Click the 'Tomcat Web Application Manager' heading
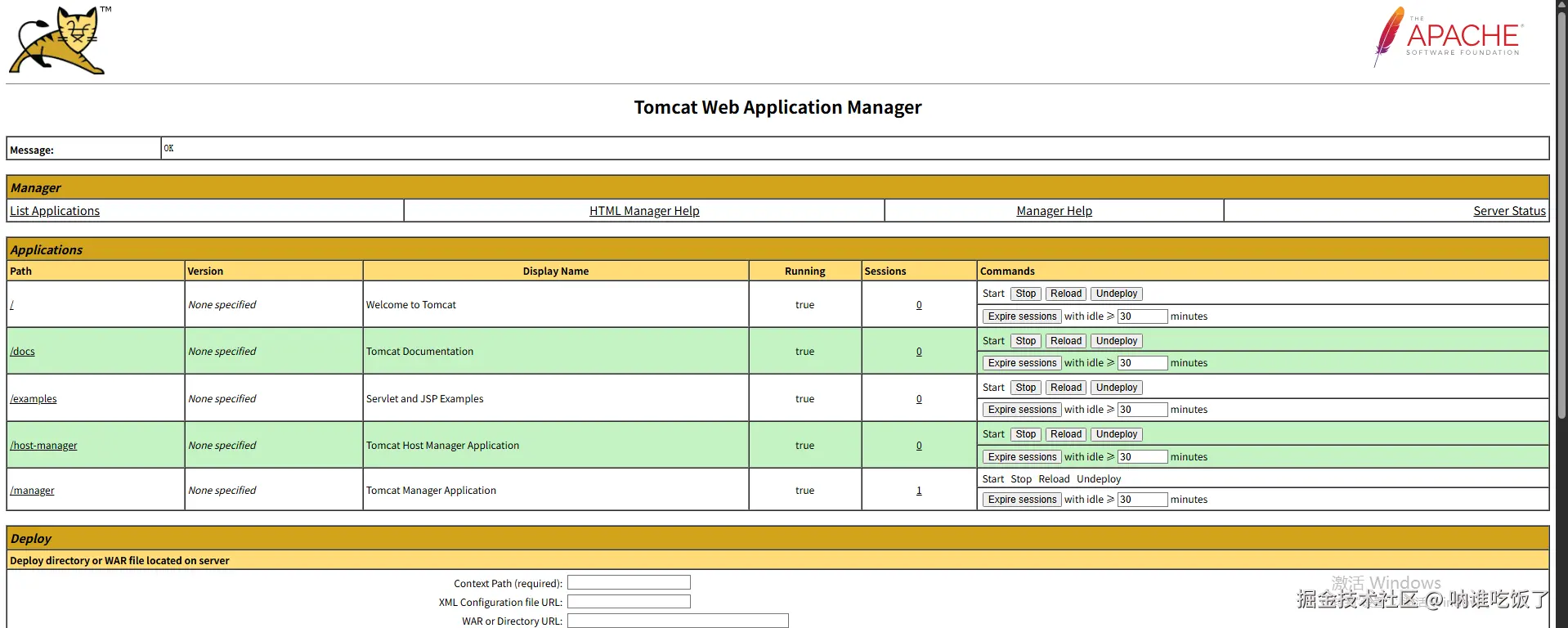This screenshot has height=628, width=1568. coord(777,107)
